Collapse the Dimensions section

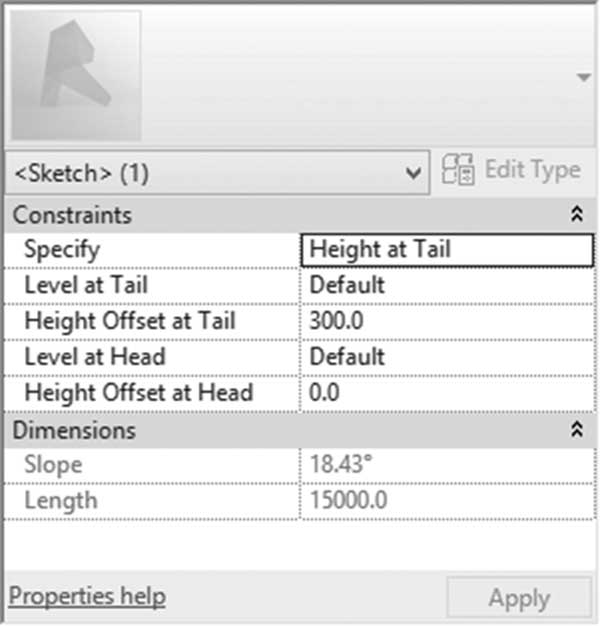point(577,430)
